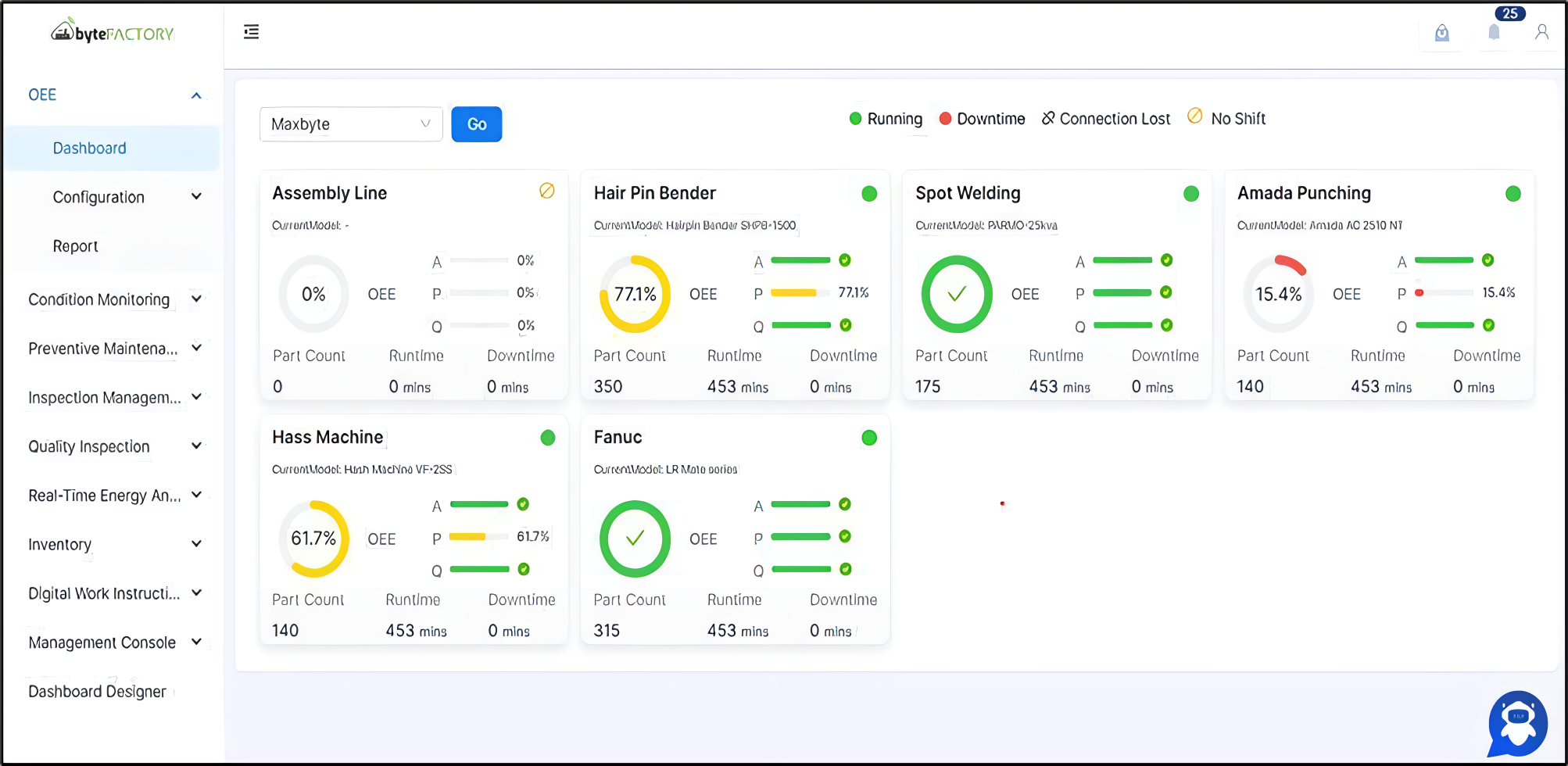The height and width of the screenshot is (766, 1568).
Task: Expand the Configuration submenu
Action: point(196,196)
